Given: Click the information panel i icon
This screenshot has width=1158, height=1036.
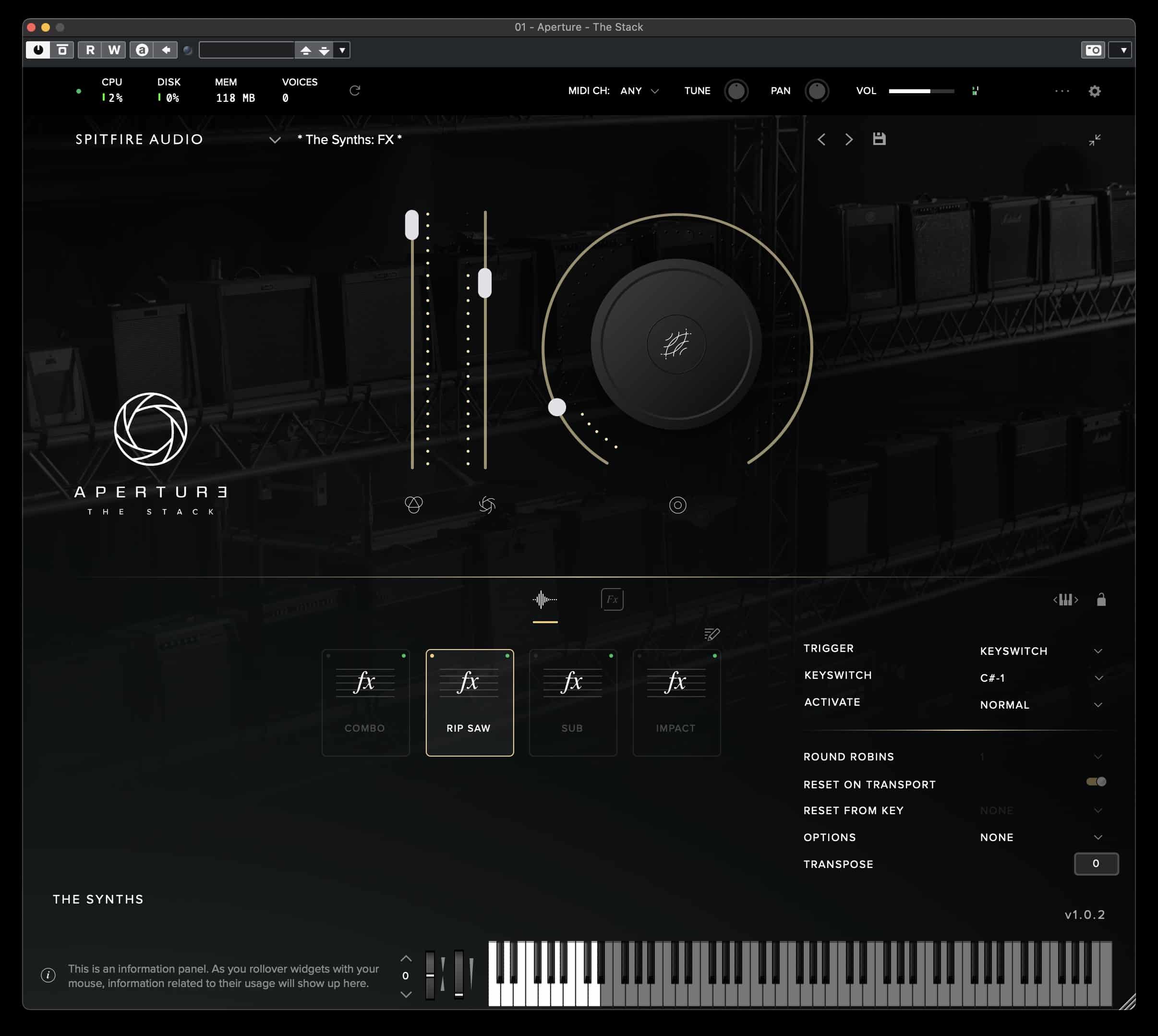Looking at the screenshot, I should 48,975.
